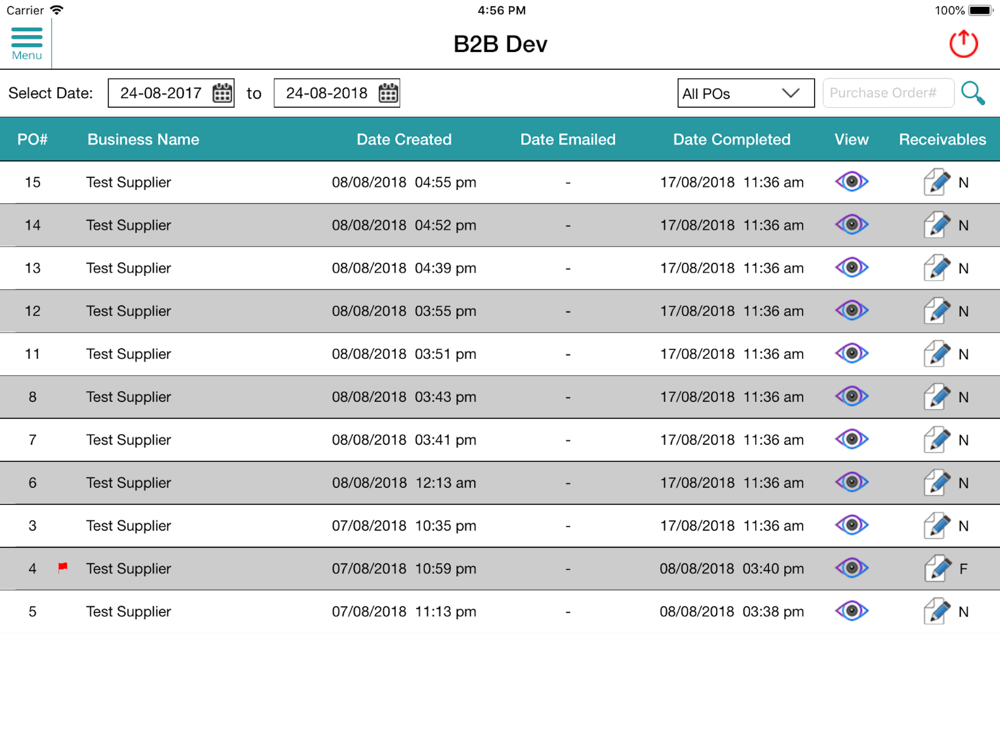Click the red flag on PO 4
Image resolution: width=1000 pixels, height=750 pixels.
(62, 567)
